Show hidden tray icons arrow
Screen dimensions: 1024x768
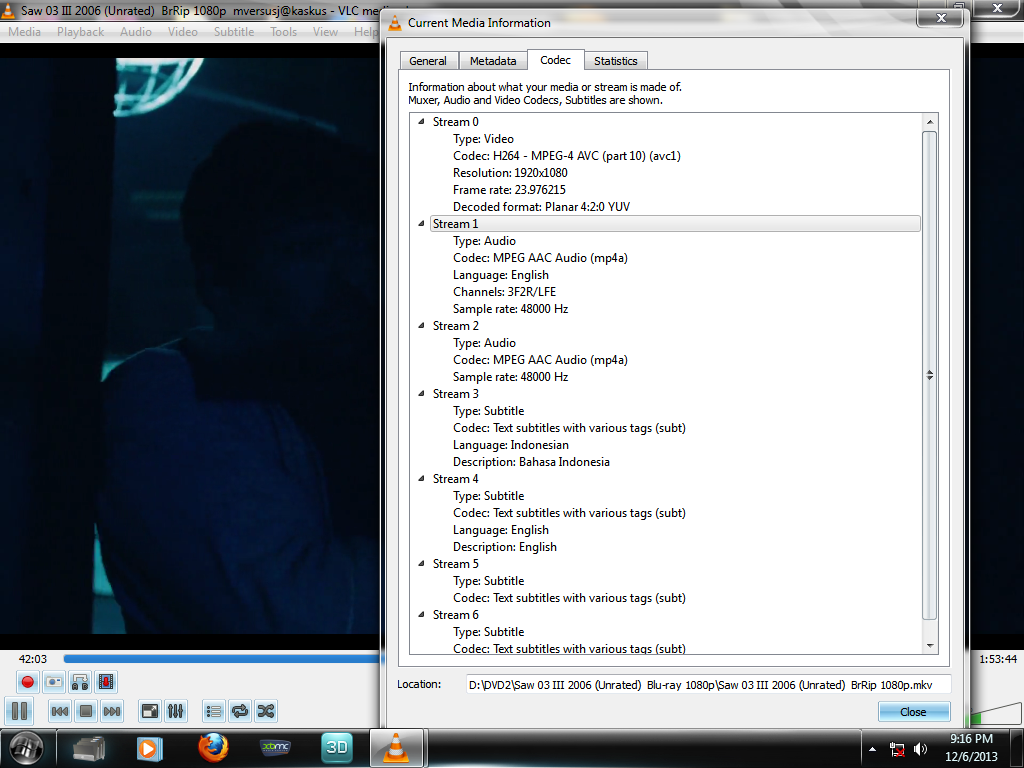pos(872,749)
